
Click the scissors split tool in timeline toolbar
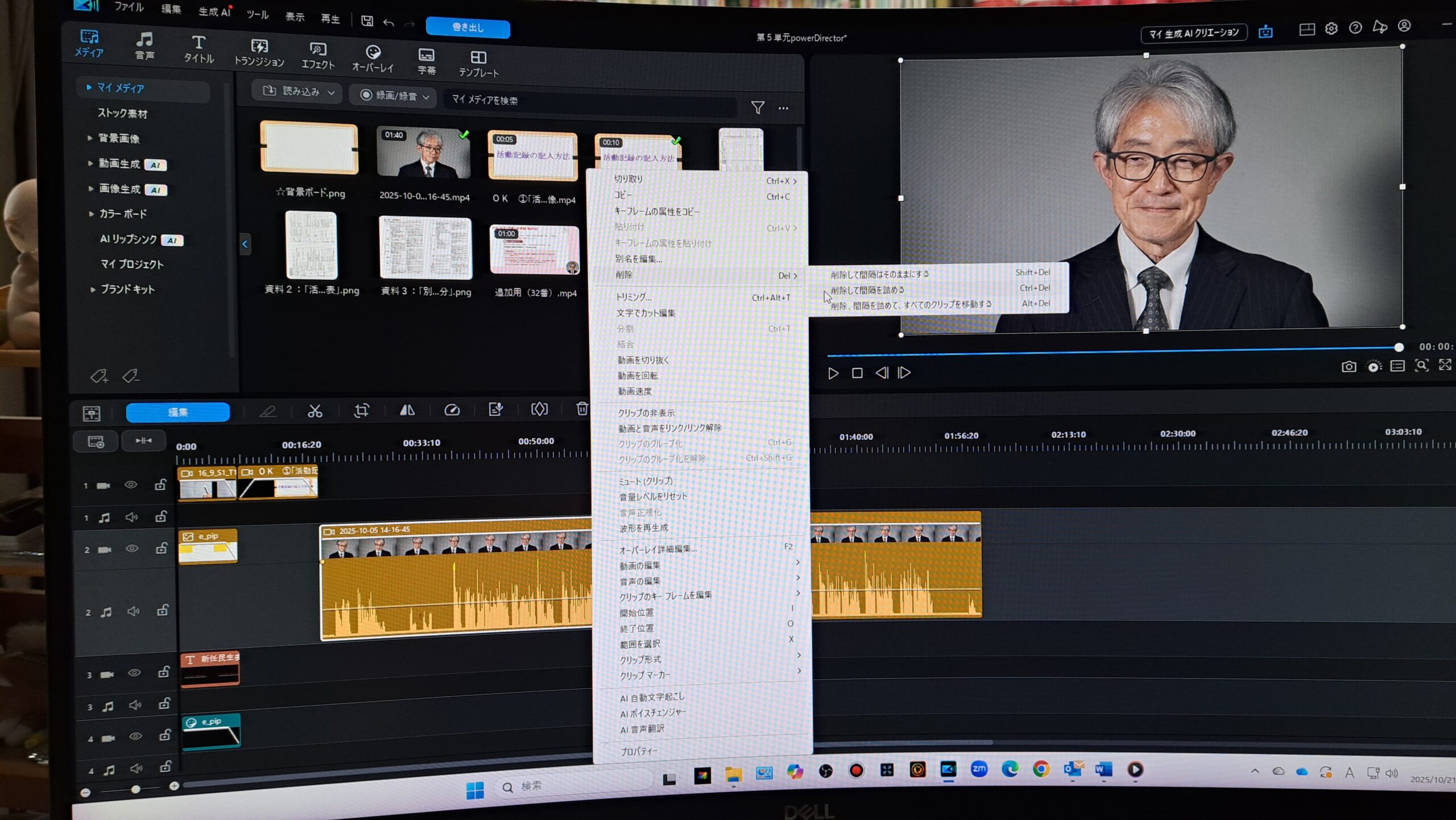click(x=315, y=411)
